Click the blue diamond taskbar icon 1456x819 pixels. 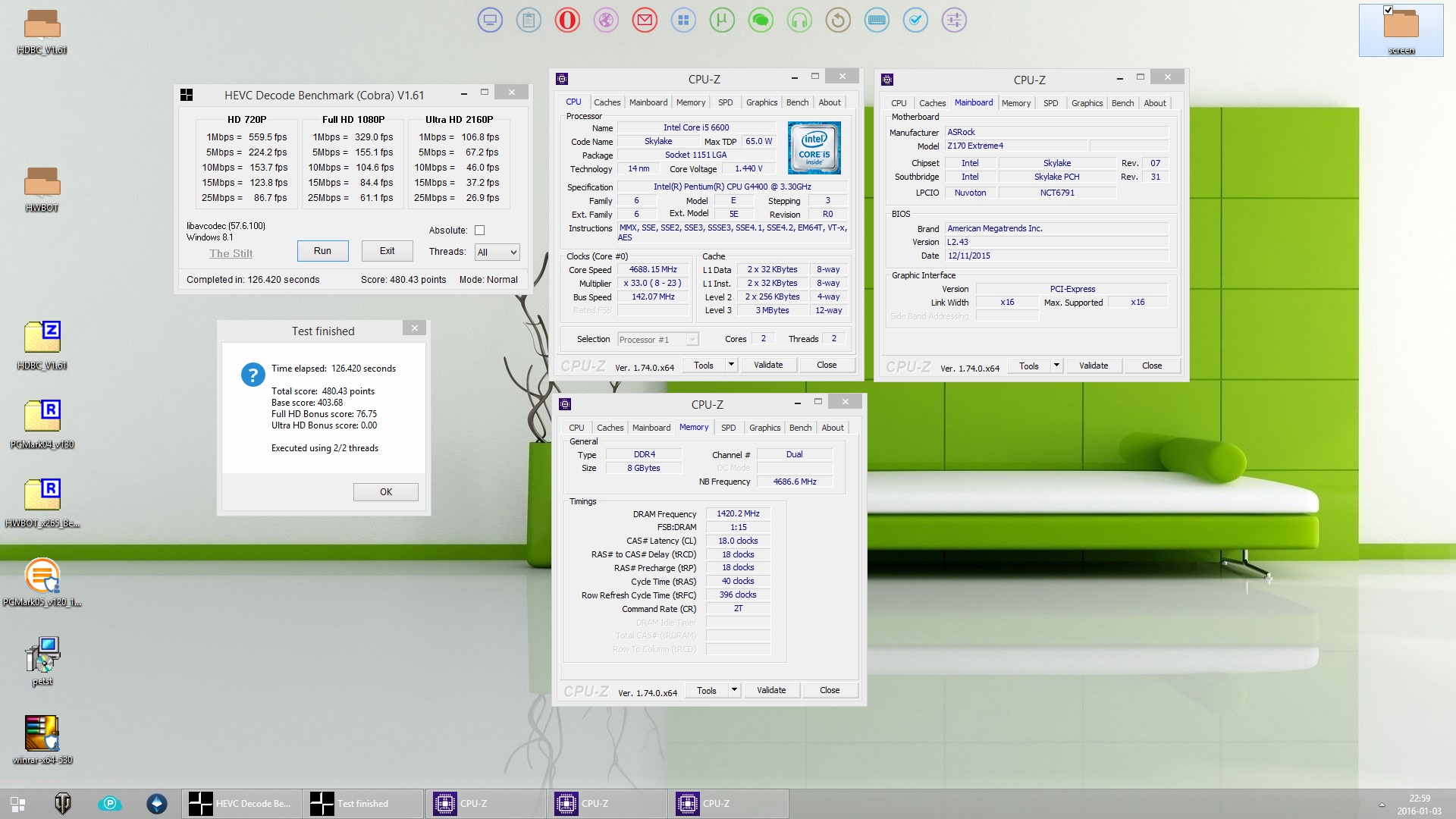point(157,804)
